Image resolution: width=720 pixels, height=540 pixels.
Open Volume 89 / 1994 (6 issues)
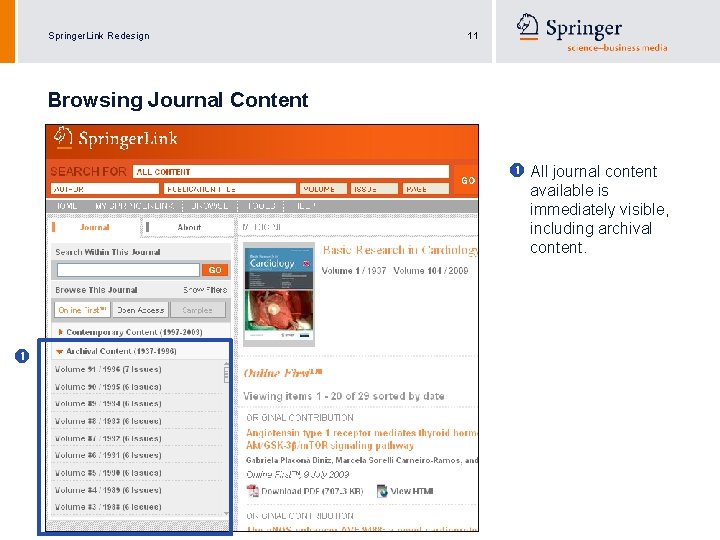coord(108,404)
